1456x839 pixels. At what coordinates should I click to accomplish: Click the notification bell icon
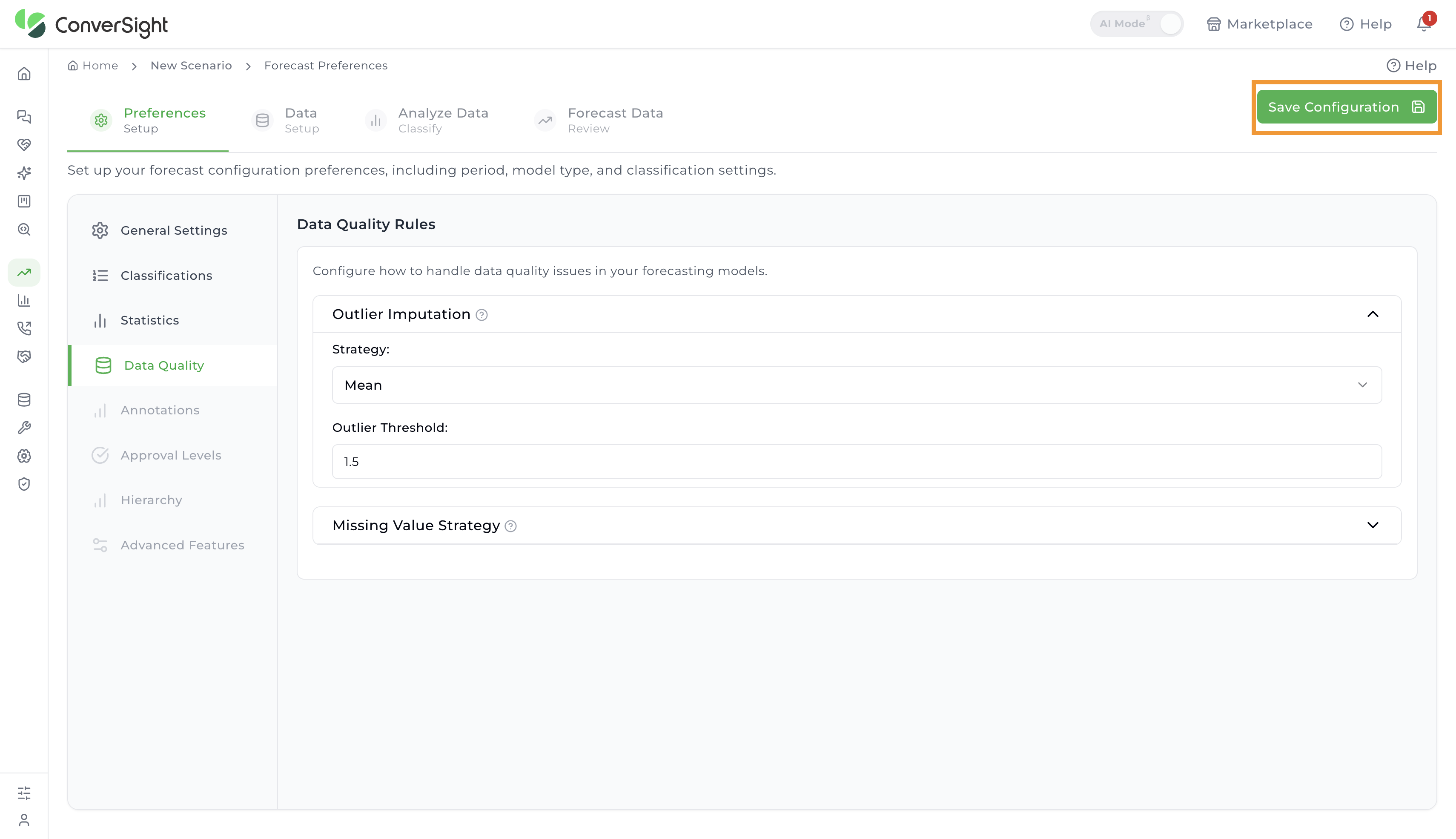pos(1424,23)
